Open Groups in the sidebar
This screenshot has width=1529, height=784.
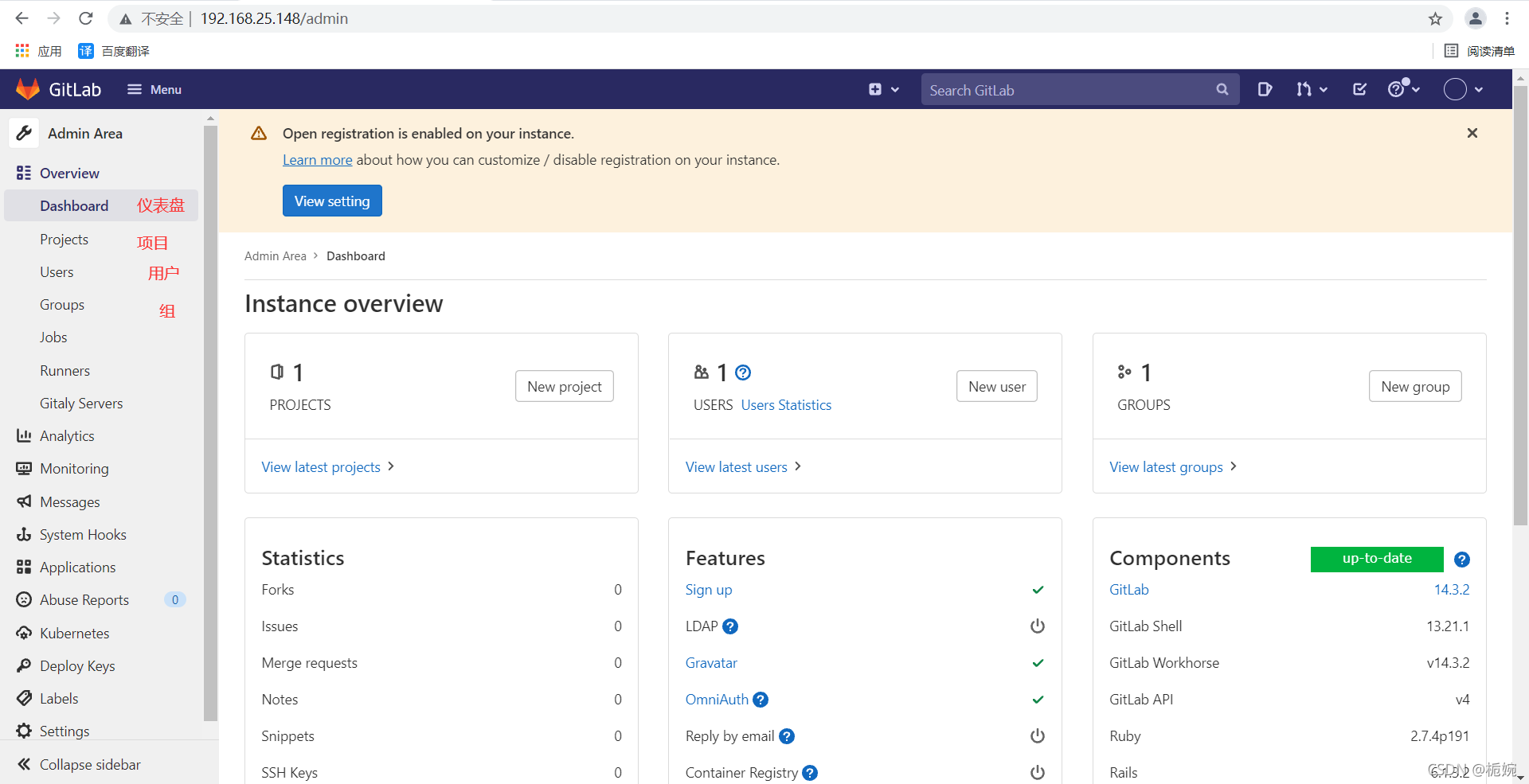(62, 305)
